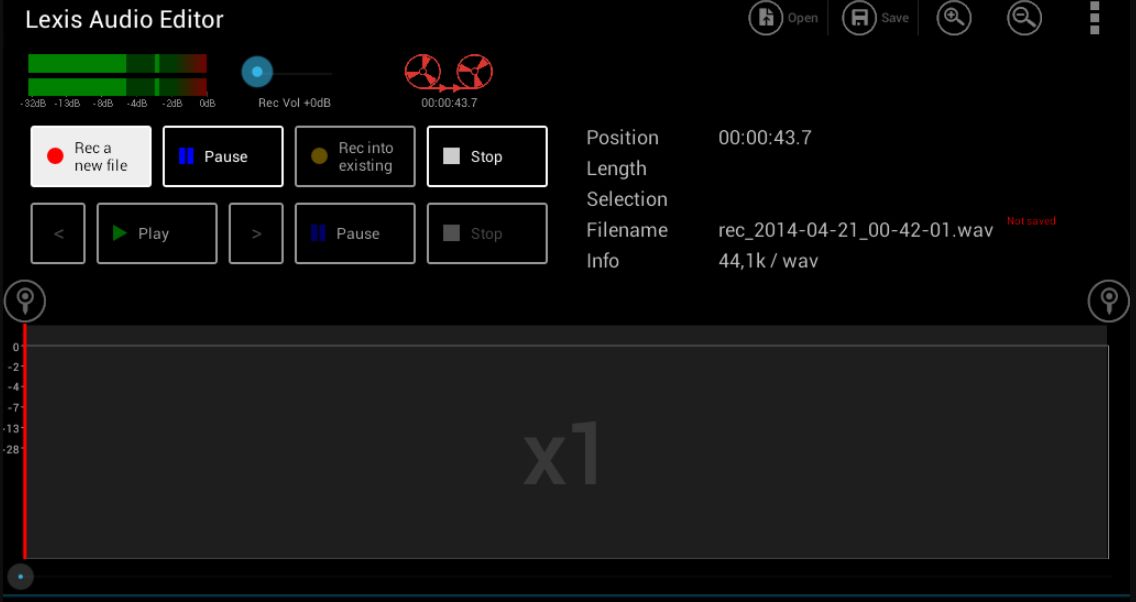Click the Rec Vol +0dB label
This screenshot has width=1136, height=602.
[x=294, y=103]
